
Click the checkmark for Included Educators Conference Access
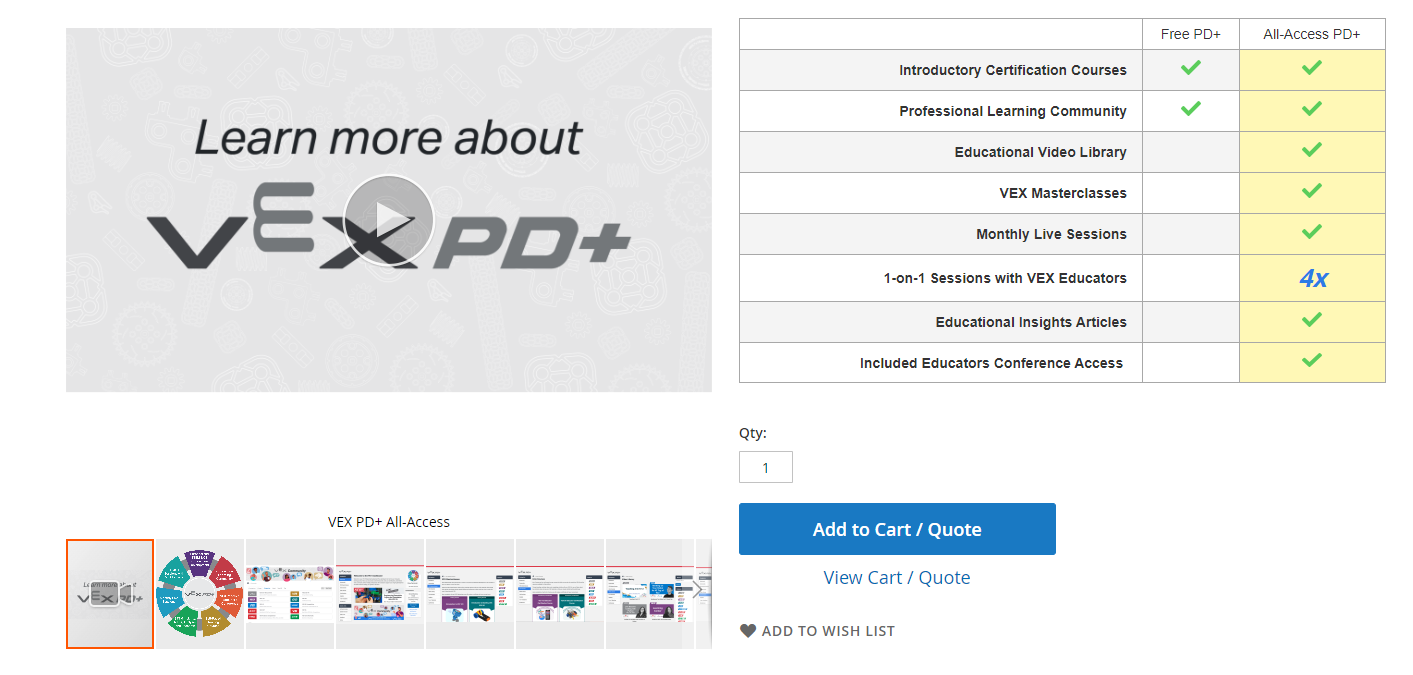pos(1312,361)
